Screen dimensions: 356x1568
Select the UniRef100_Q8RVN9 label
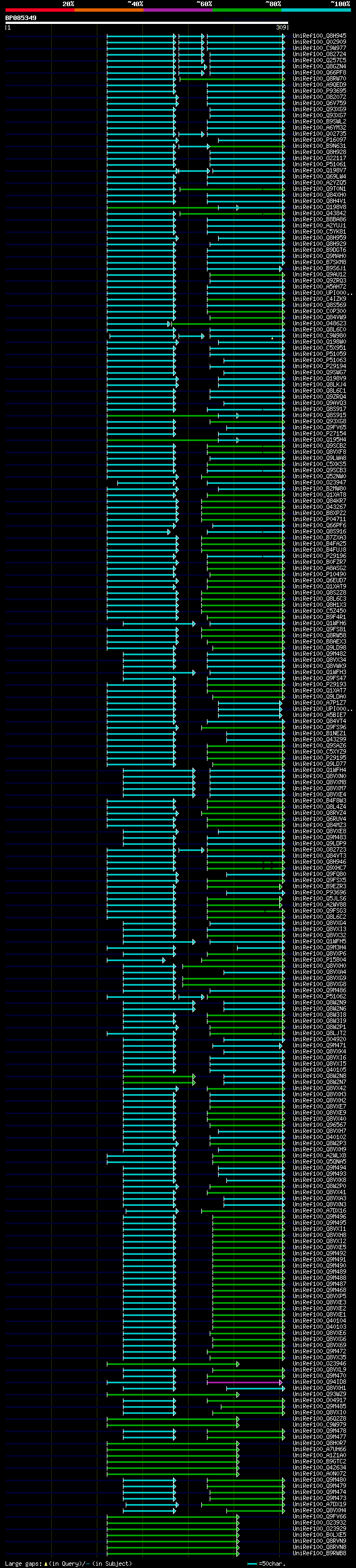[x=319, y=1541]
